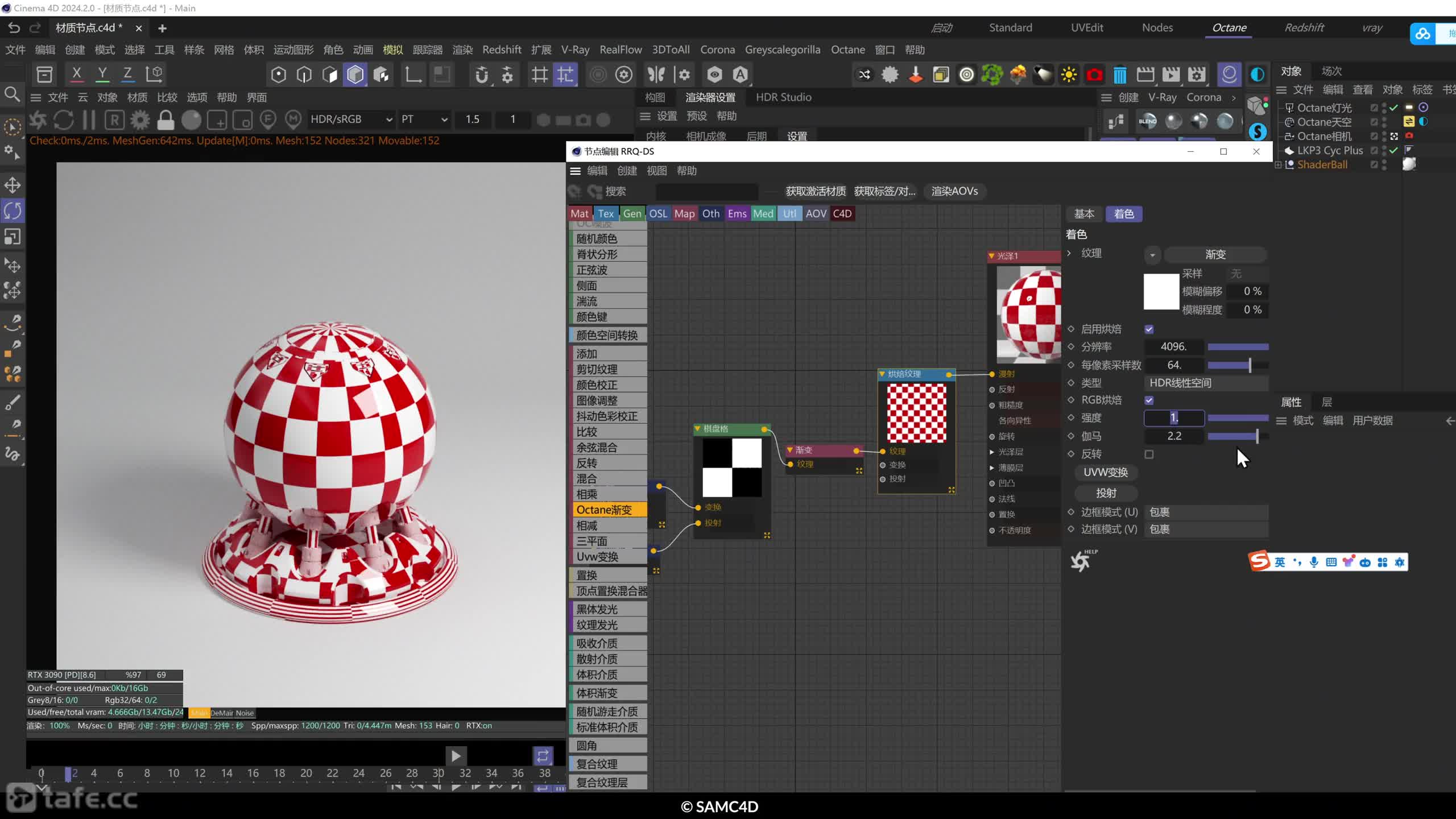Click the 烘焙纹理 node preview thumbnail
Screen dimensions: 1456x819
917,413
